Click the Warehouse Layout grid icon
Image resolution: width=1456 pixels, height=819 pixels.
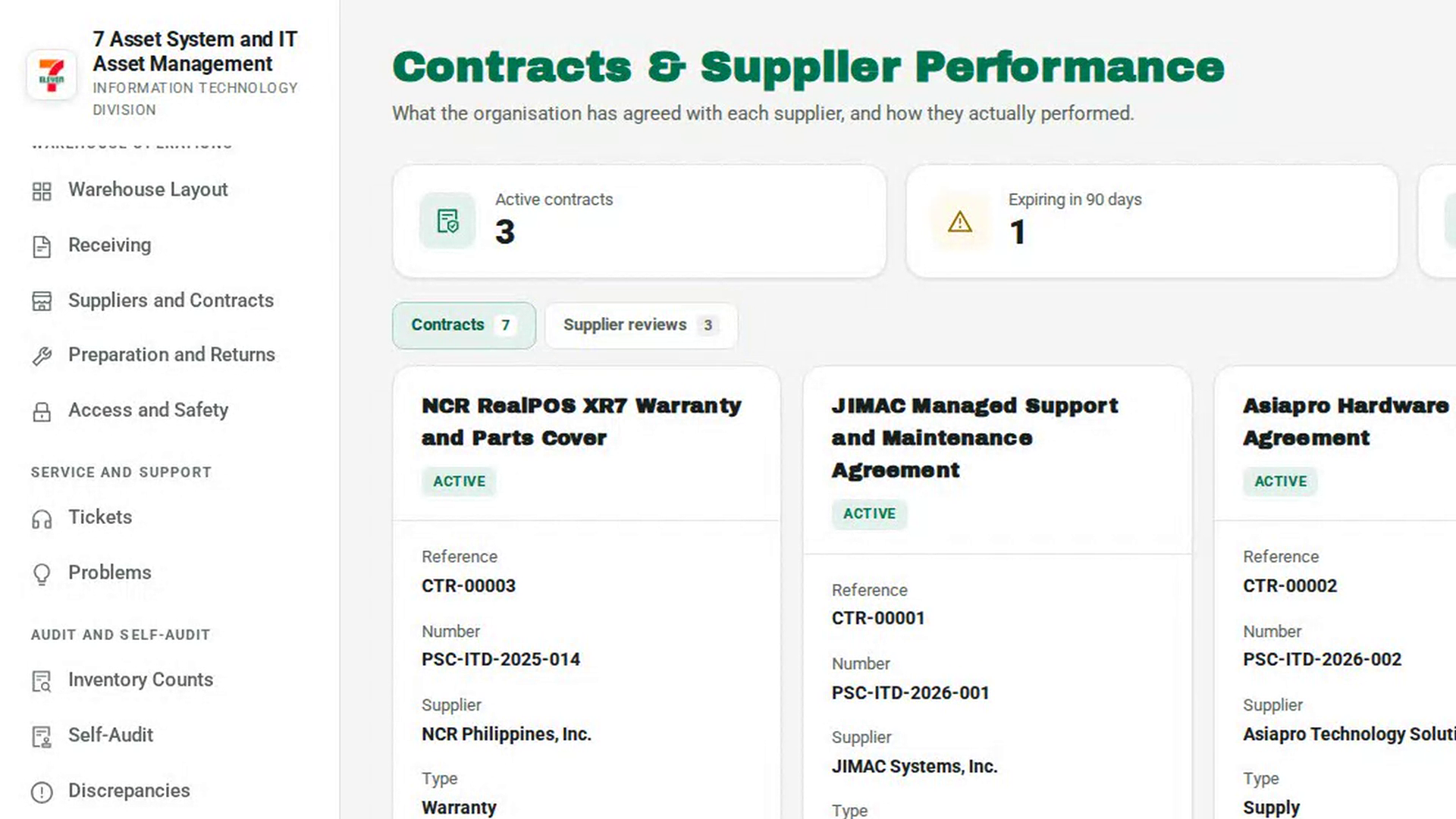click(42, 191)
